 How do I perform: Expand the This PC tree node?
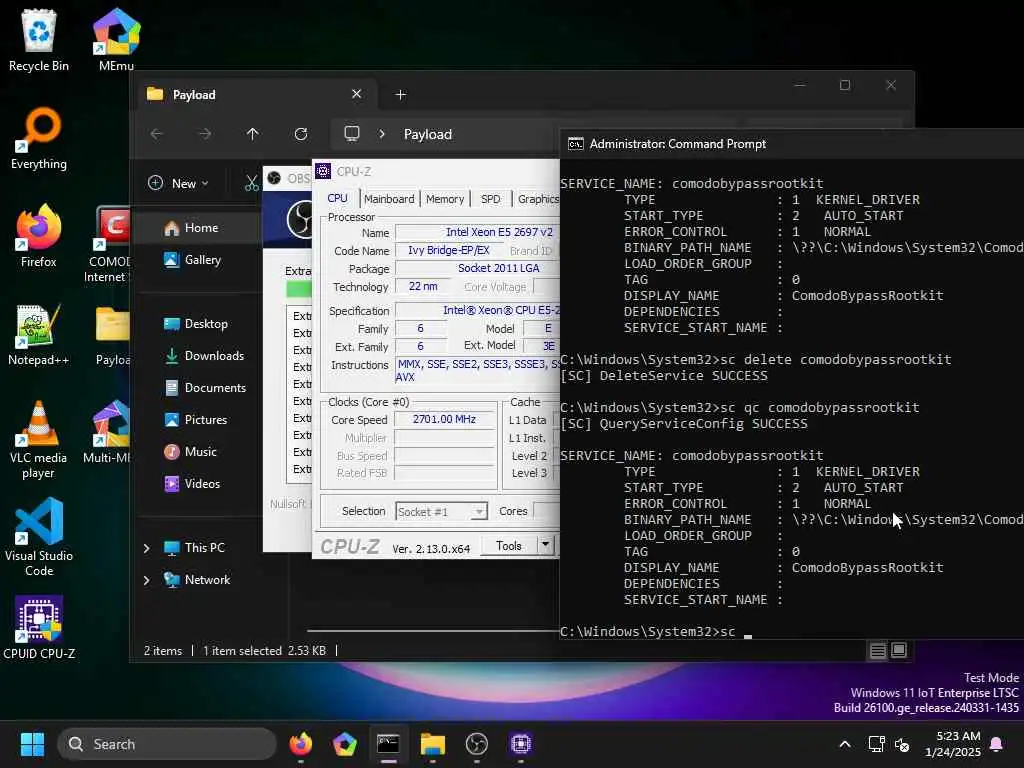[147, 548]
